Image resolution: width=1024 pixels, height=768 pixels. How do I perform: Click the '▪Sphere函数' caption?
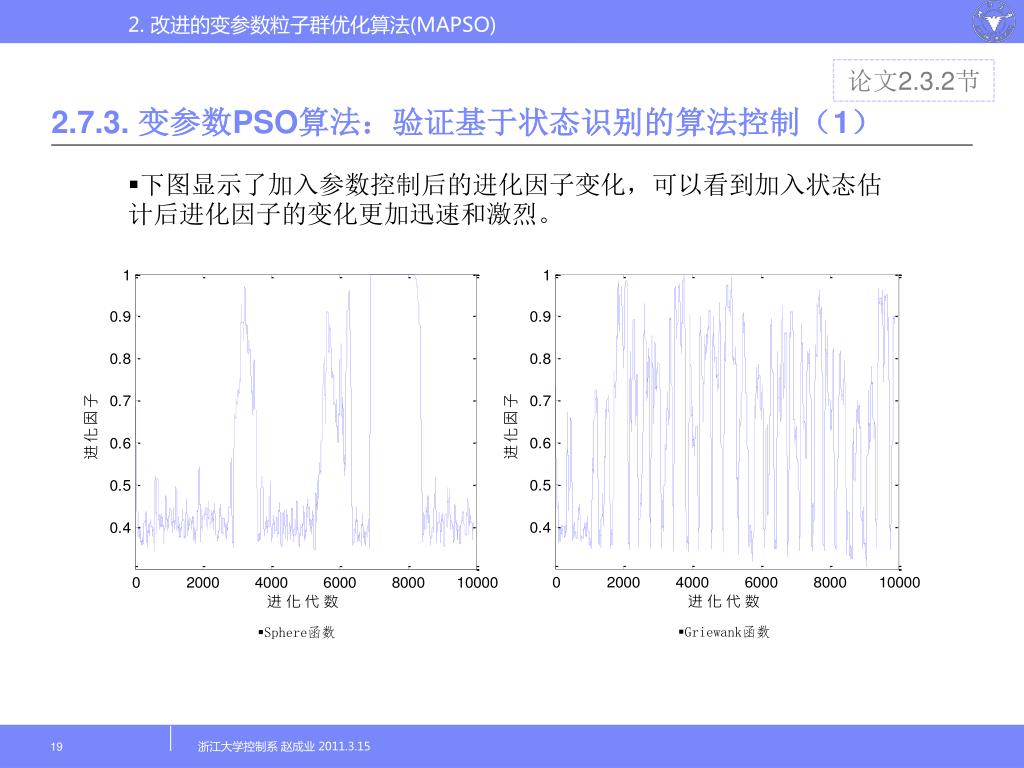click(296, 632)
